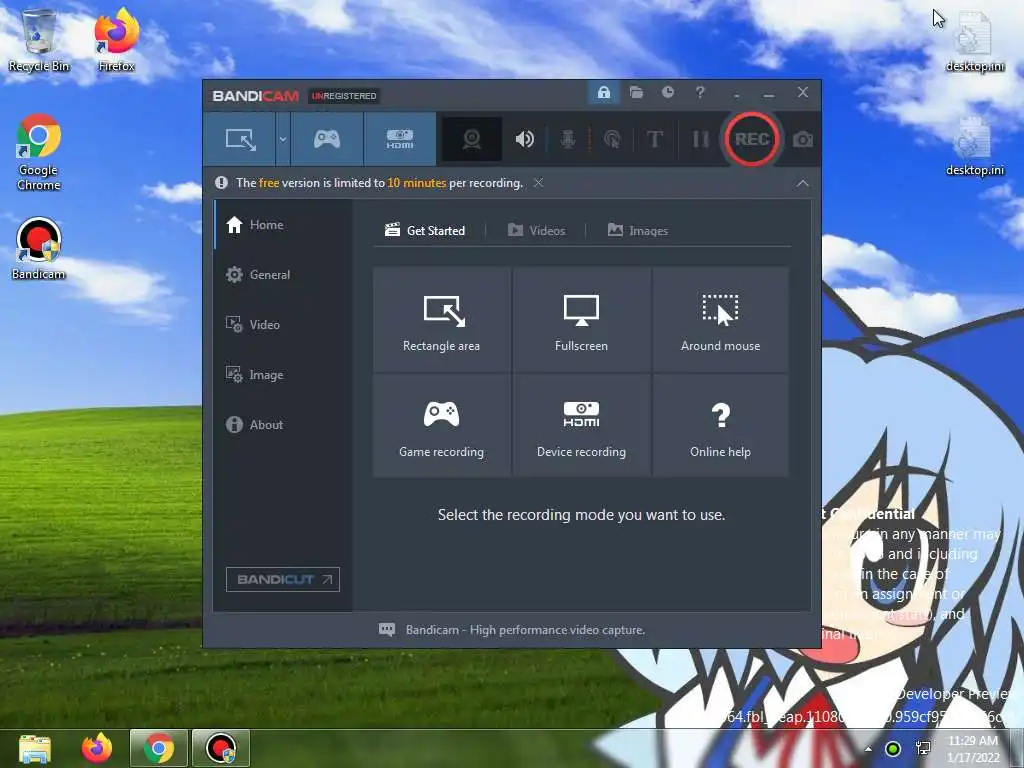Choose Fullscreen recording mode
The image size is (1024, 768).
tap(581, 320)
